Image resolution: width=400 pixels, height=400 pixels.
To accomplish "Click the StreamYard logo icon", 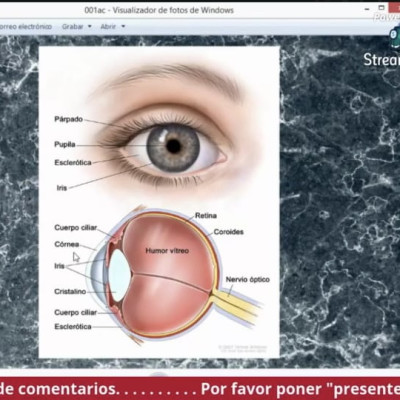I will (395, 38).
